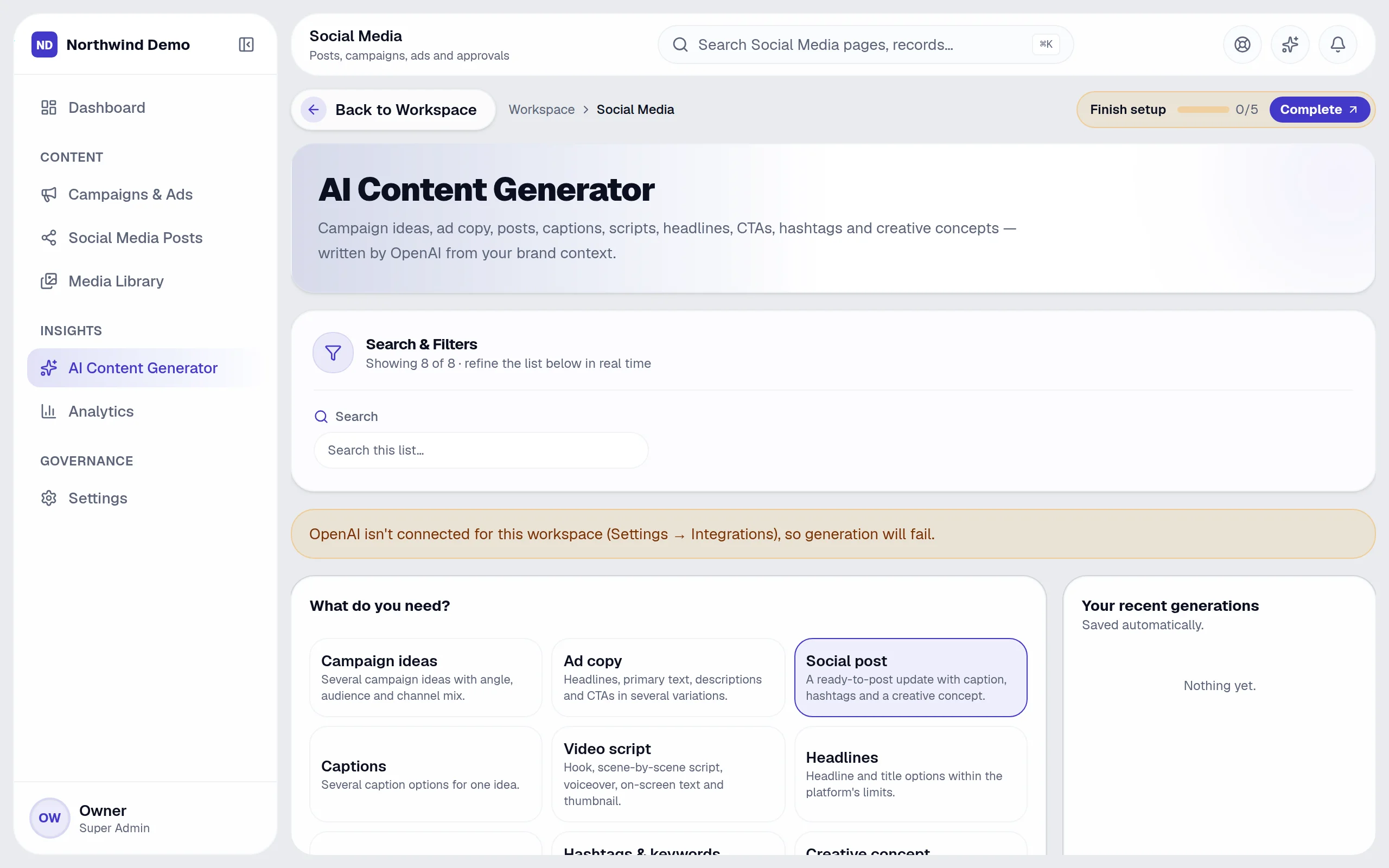Click the Social Media Posts share icon
Screen dimensions: 1389x868
coord(49,238)
